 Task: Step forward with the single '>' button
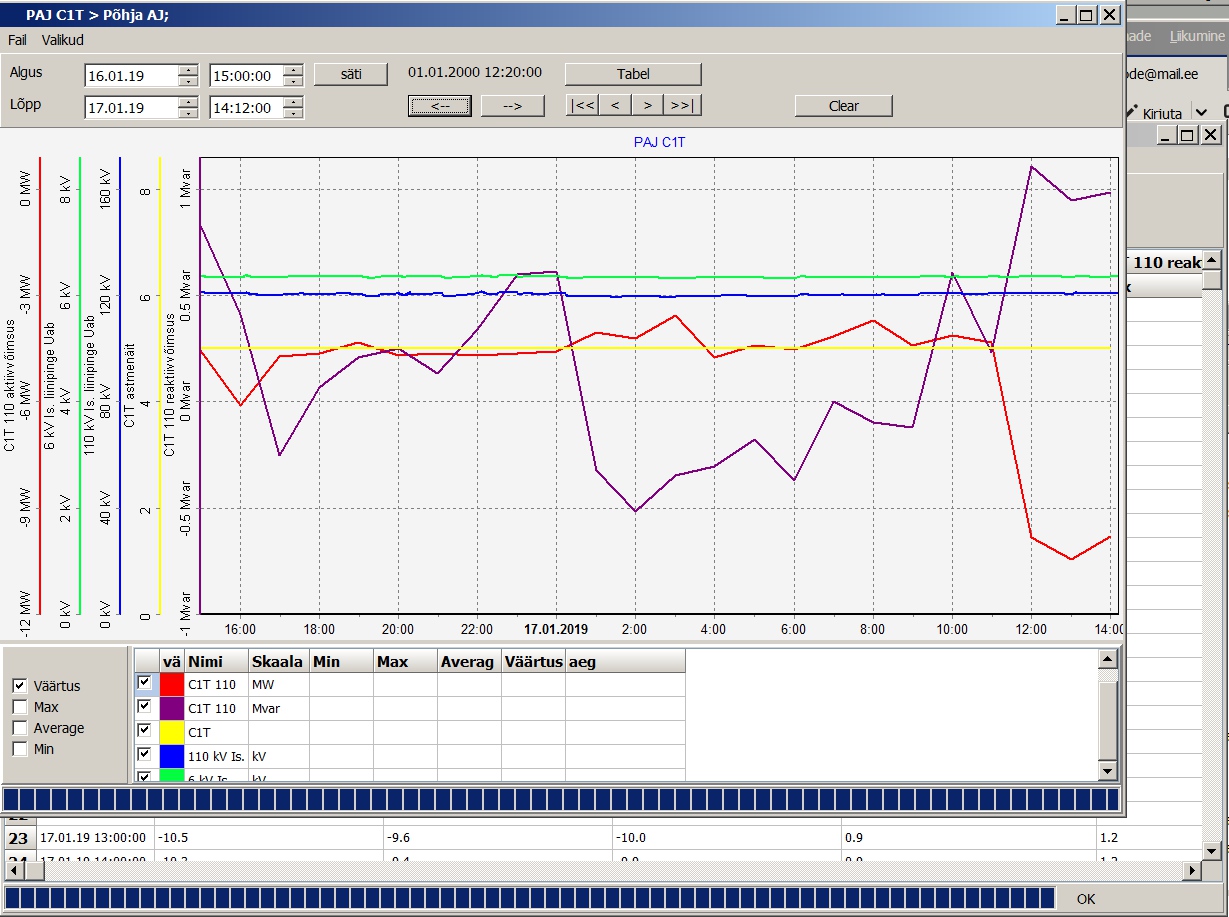648,106
